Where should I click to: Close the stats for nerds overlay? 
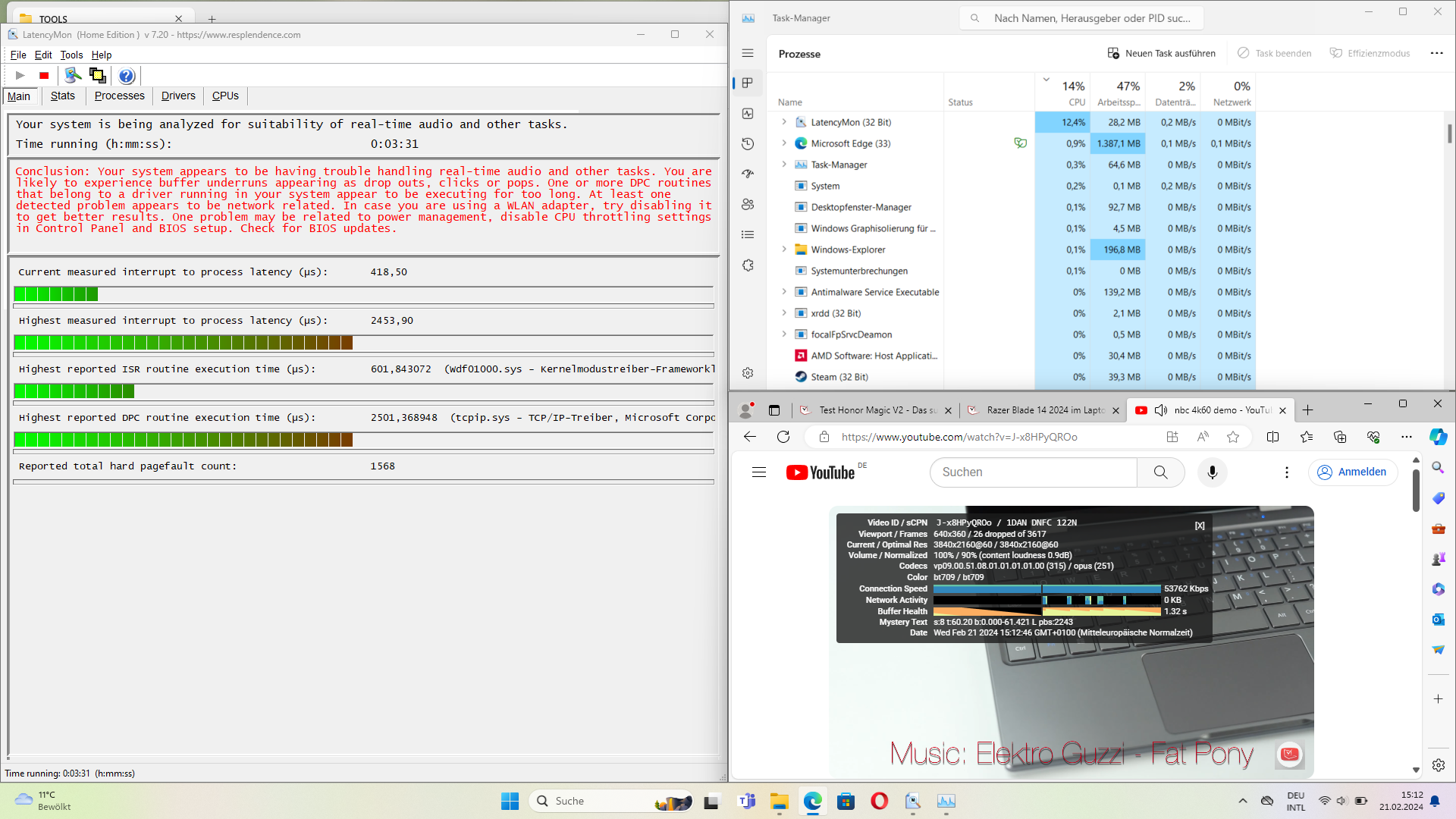tap(1200, 526)
